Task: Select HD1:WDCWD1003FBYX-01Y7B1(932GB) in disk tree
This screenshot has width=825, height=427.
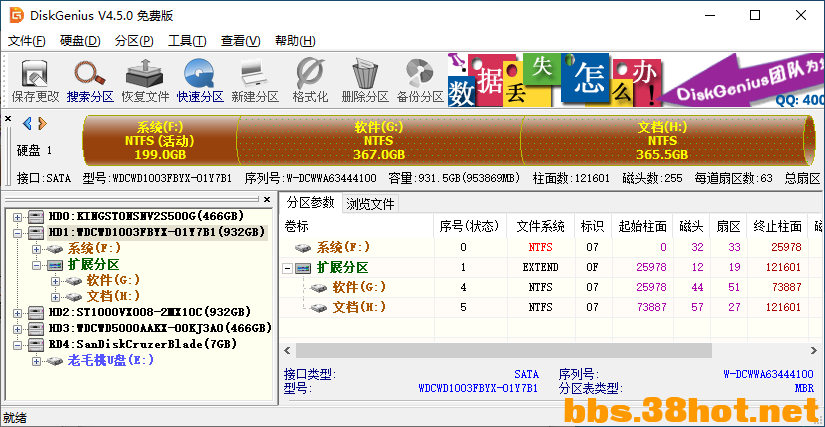Action: coord(157,232)
